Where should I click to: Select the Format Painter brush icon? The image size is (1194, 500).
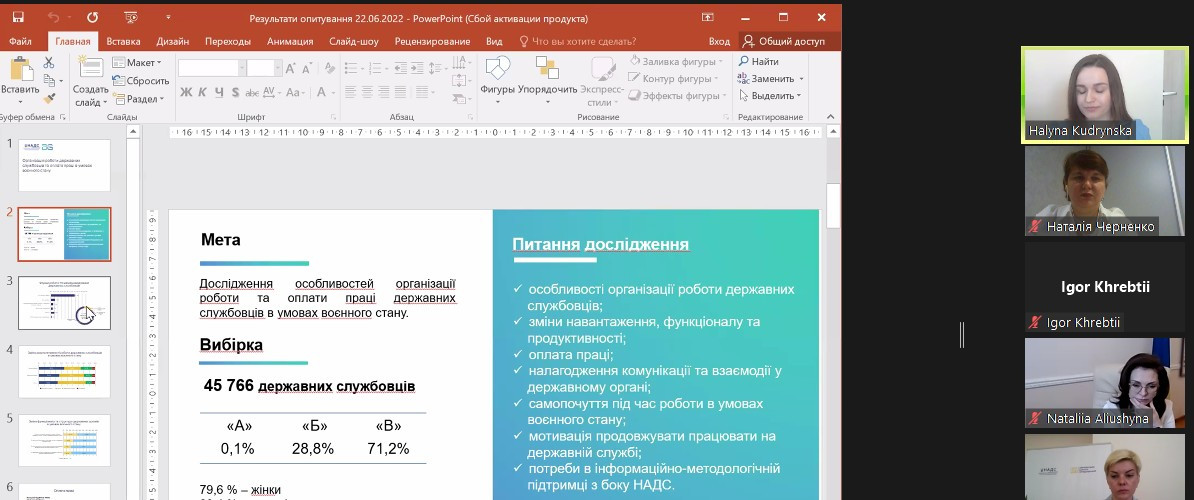point(48,98)
